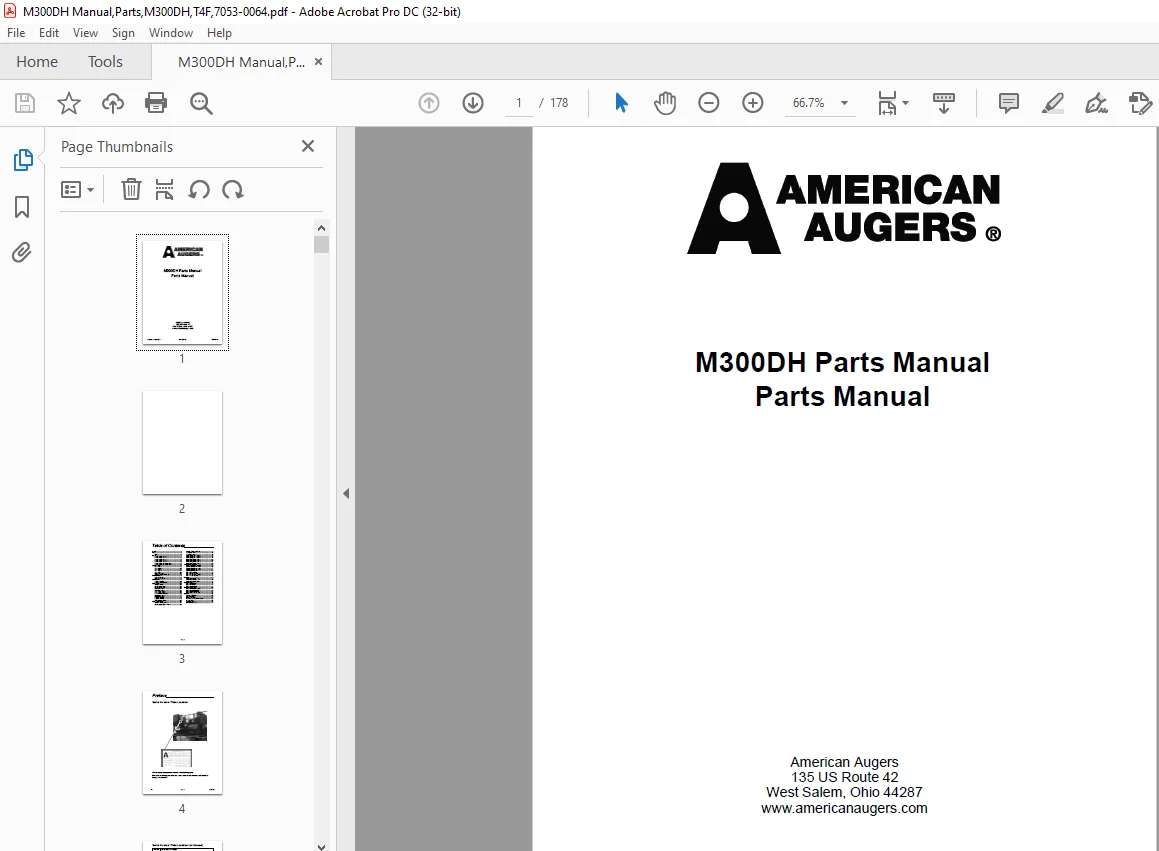This screenshot has width=1159, height=851.
Task: Select page 4 Preface thumbnail
Action: [x=183, y=743]
